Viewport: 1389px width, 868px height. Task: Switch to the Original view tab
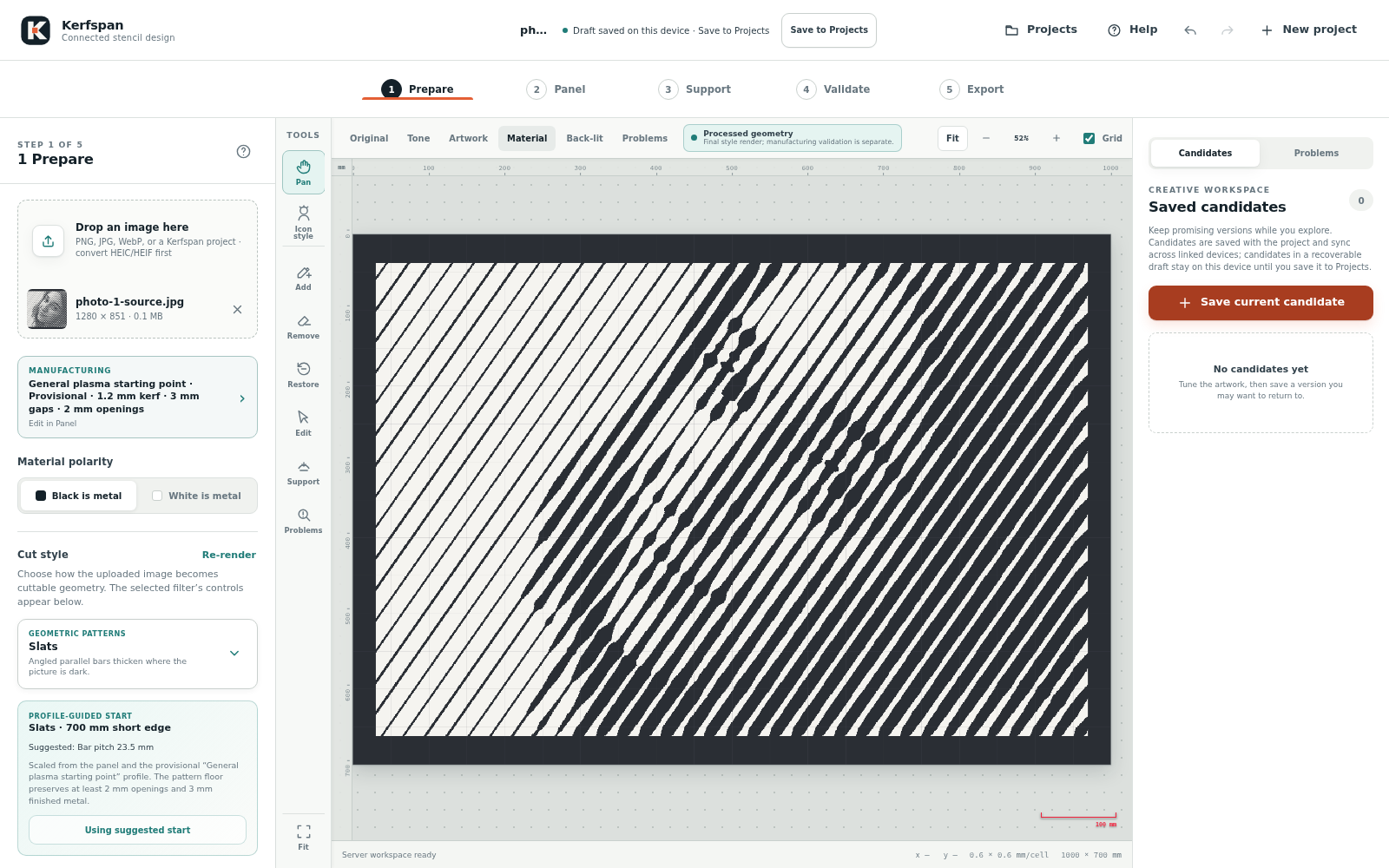pyautogui.click(x=369, y=138)
